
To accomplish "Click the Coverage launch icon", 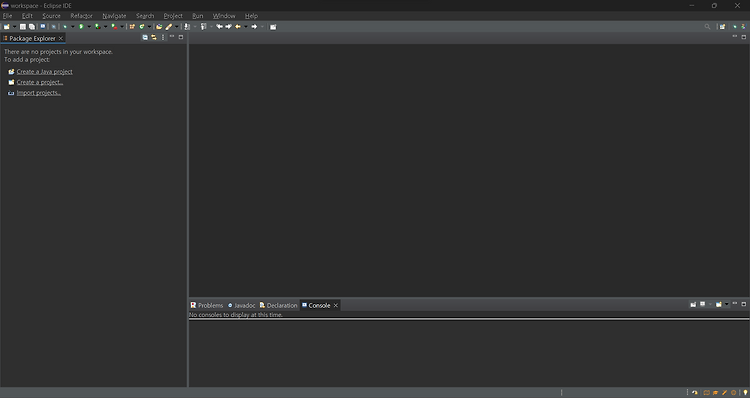I will [x=98, y=27].
